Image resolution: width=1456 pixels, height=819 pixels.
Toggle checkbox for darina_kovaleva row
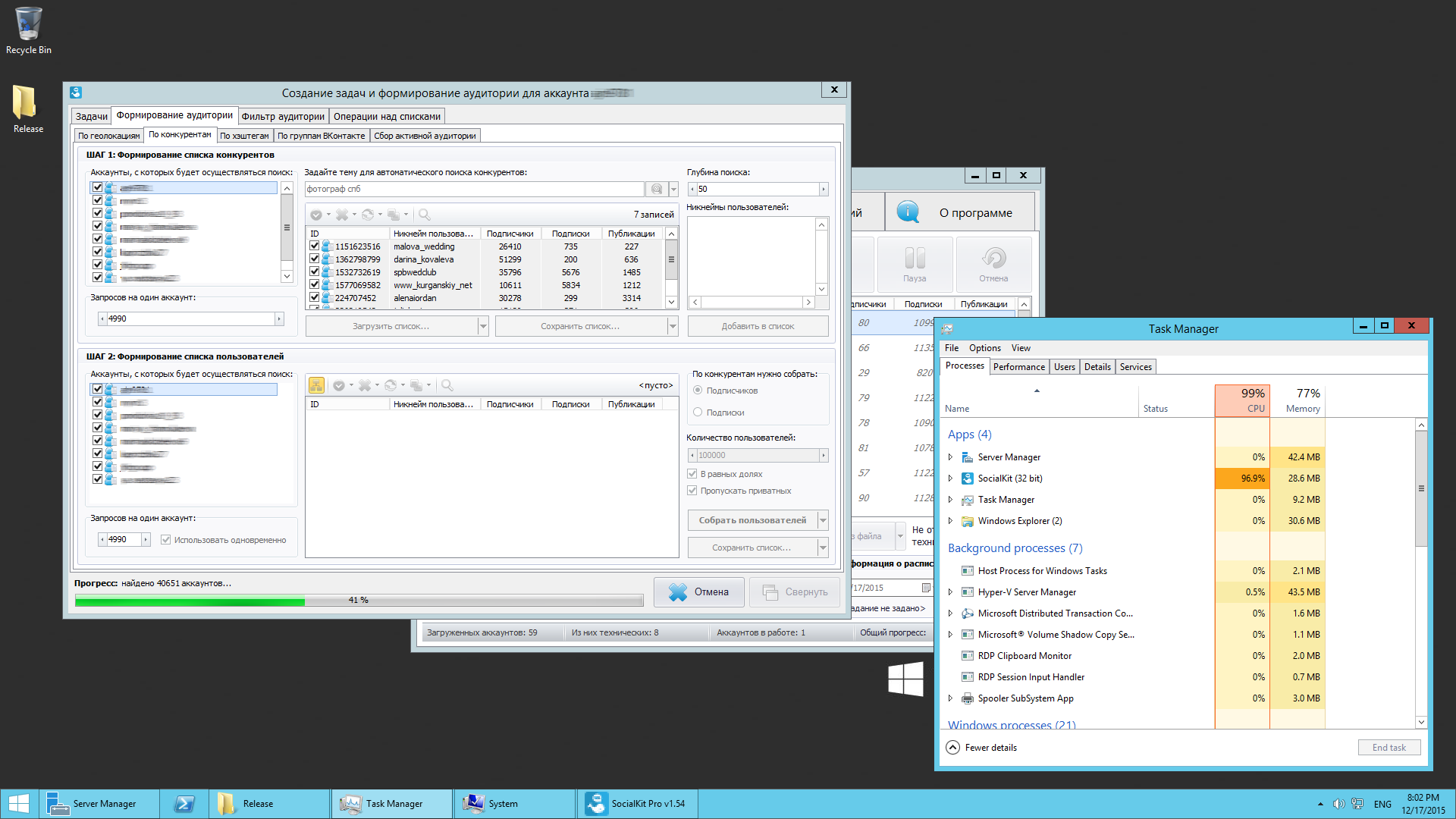click(315, 259)
